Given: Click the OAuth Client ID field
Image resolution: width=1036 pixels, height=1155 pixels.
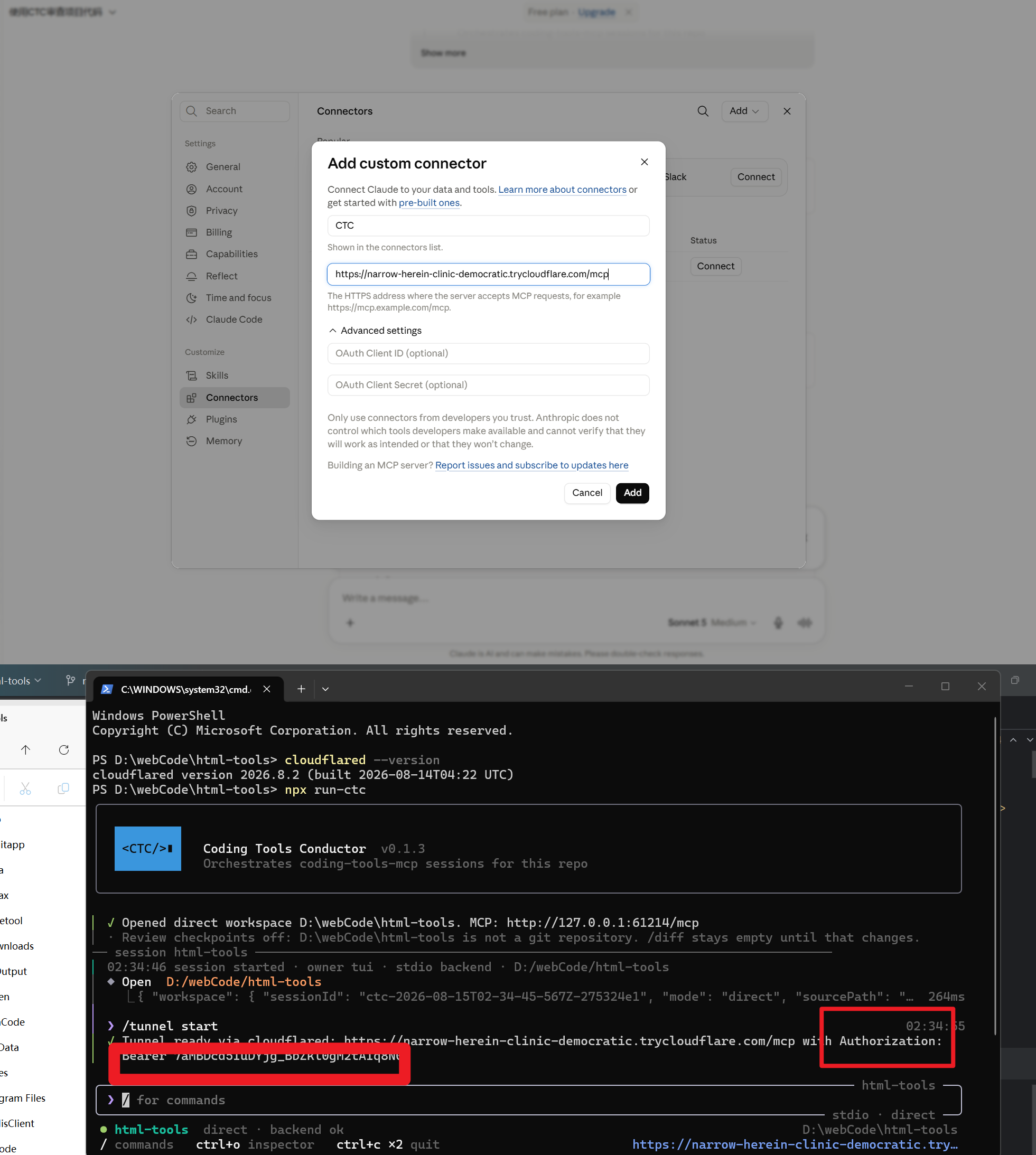Looking at the screenshot, I should coord(488,353).
